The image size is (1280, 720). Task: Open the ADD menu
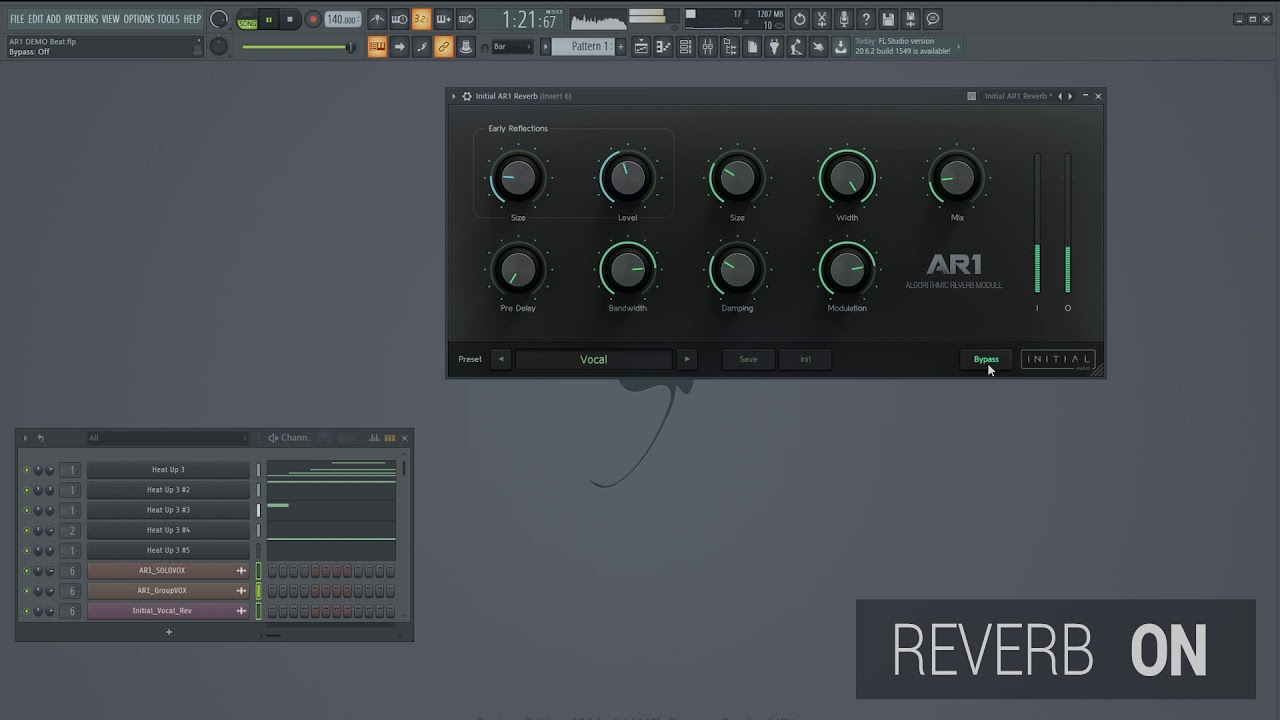tap(54, 19)
